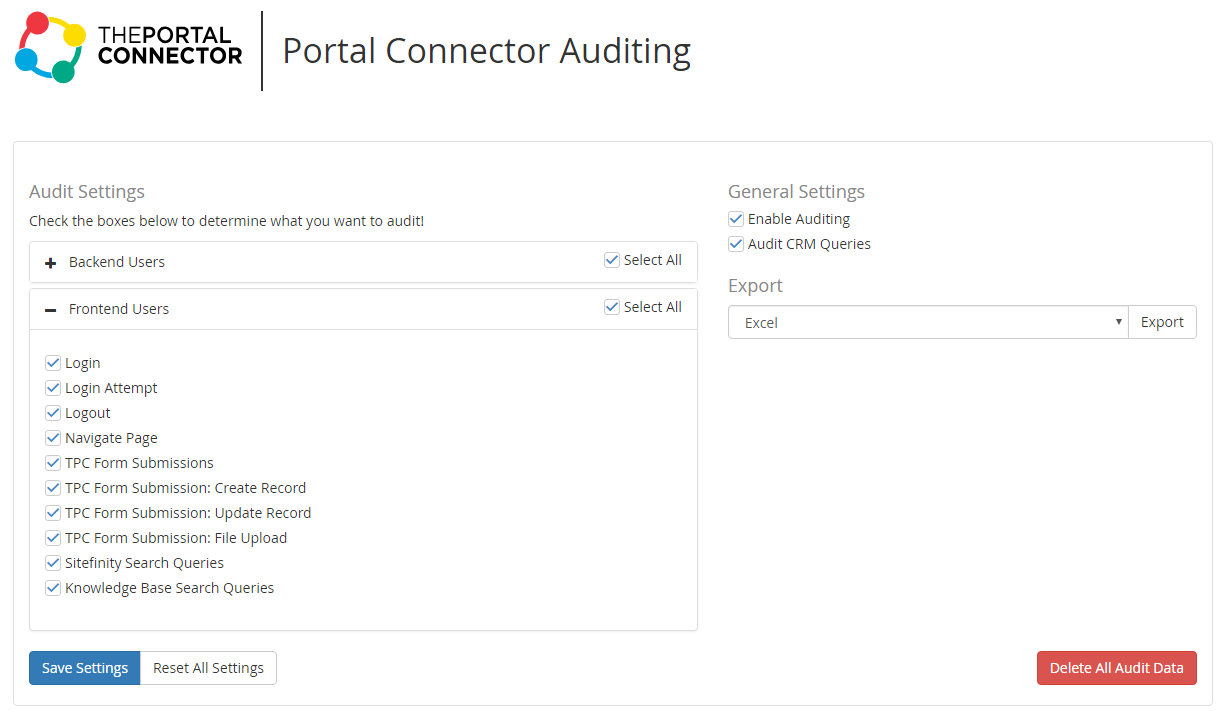The height and width of the screenshot is (719, 1226).
Task: Uncheck the Login checkbox
Action: pos(53,363)
